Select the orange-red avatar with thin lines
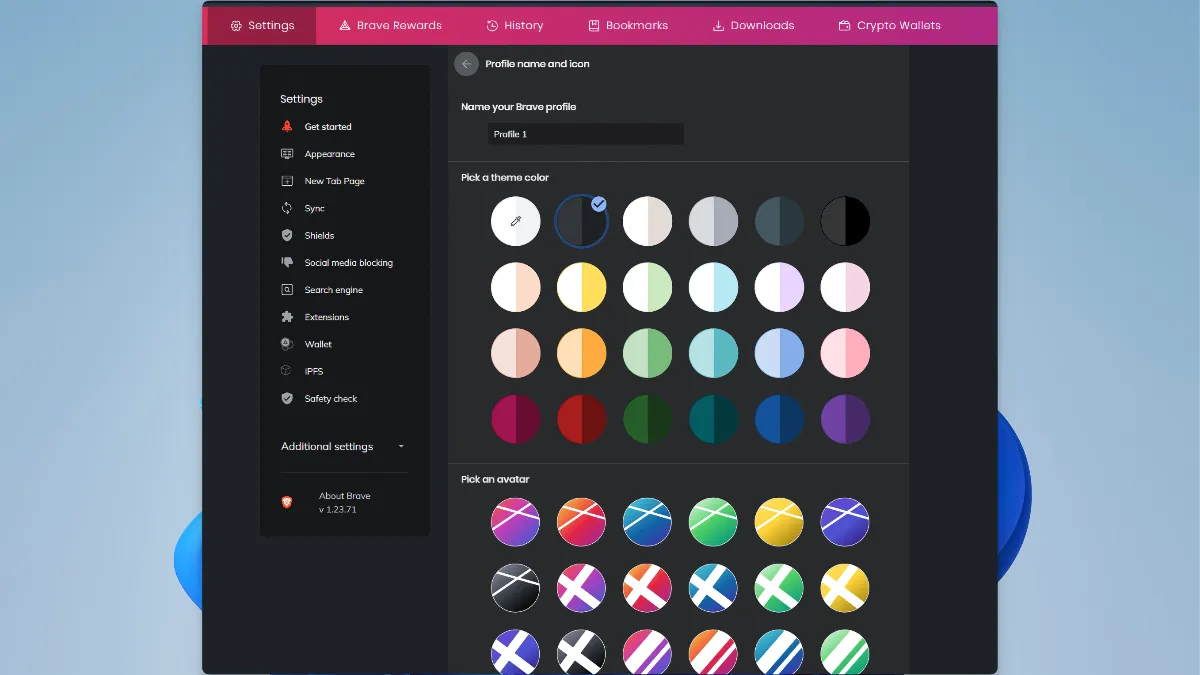The width and height of the screenshot is (1200, 675). pos(582,522)
